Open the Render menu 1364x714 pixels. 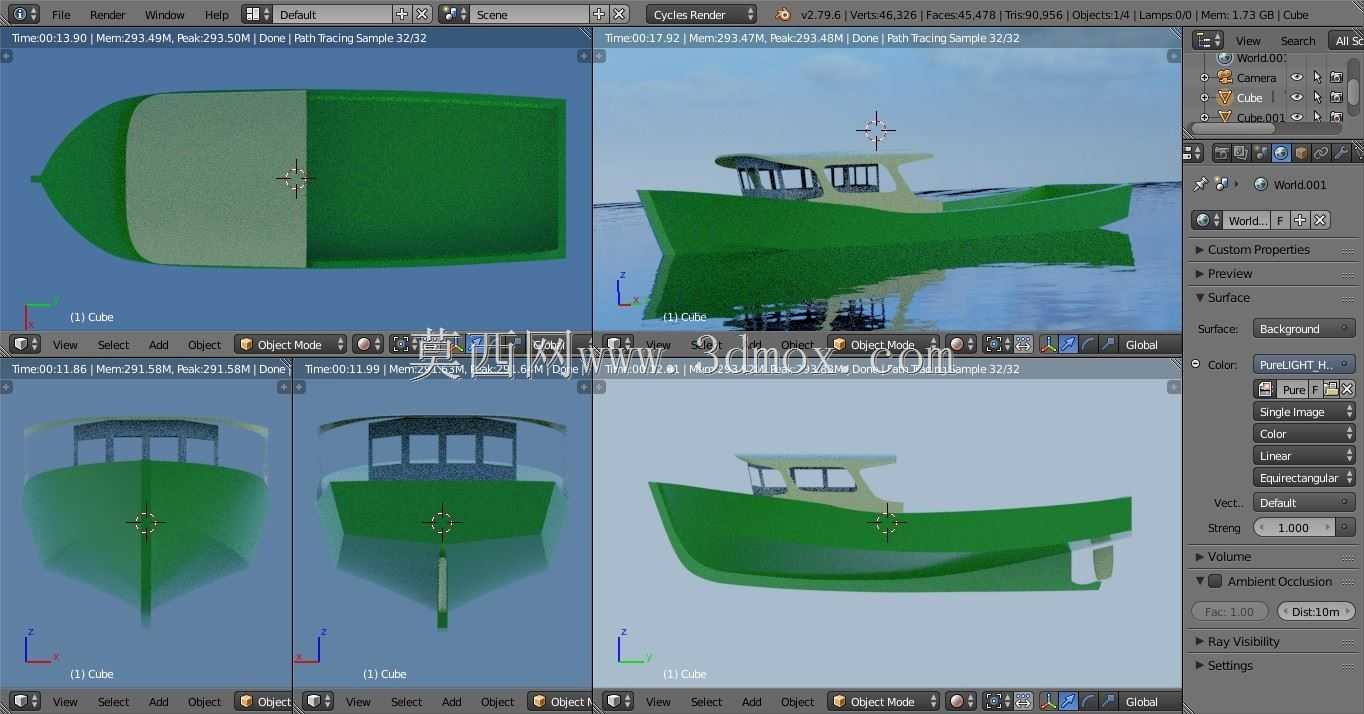108,14
